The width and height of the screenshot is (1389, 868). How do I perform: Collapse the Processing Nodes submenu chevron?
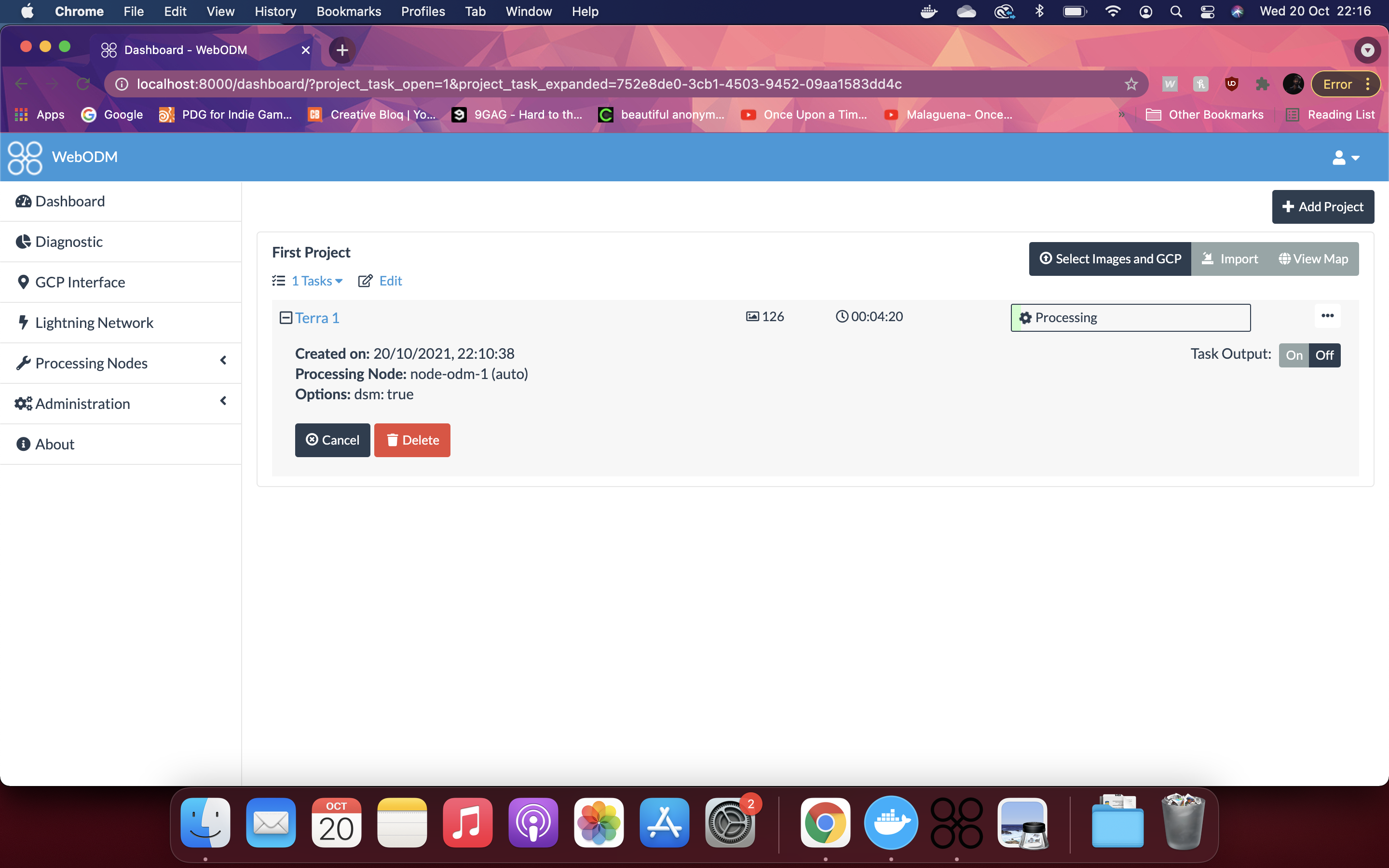tap(223, 361)
